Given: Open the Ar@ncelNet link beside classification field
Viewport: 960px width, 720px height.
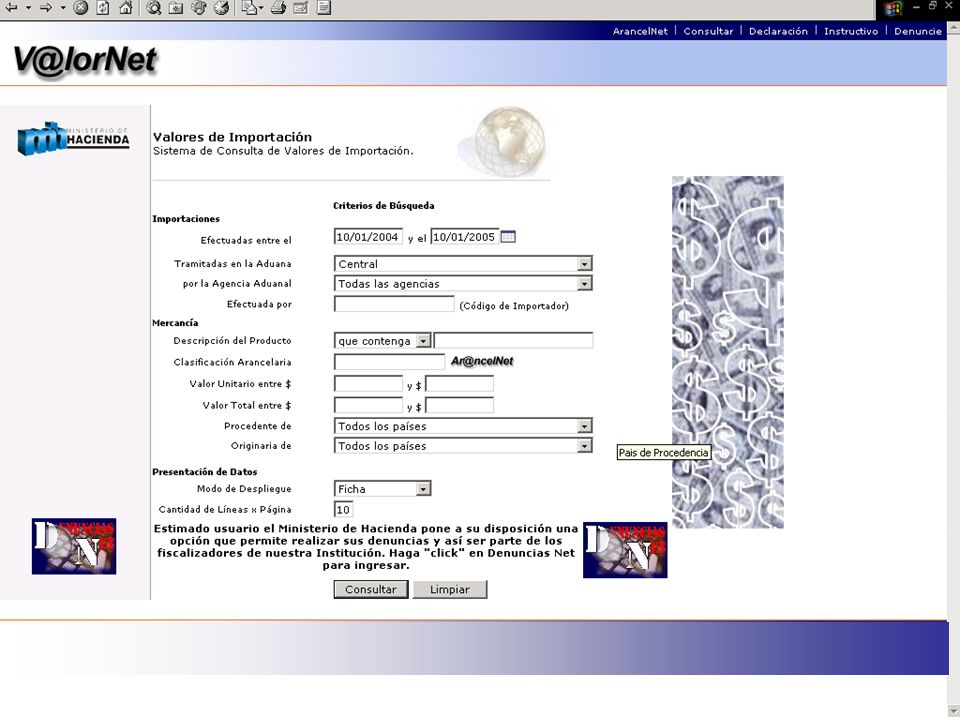Looking at the screenshot, I should tap(482, 361).
